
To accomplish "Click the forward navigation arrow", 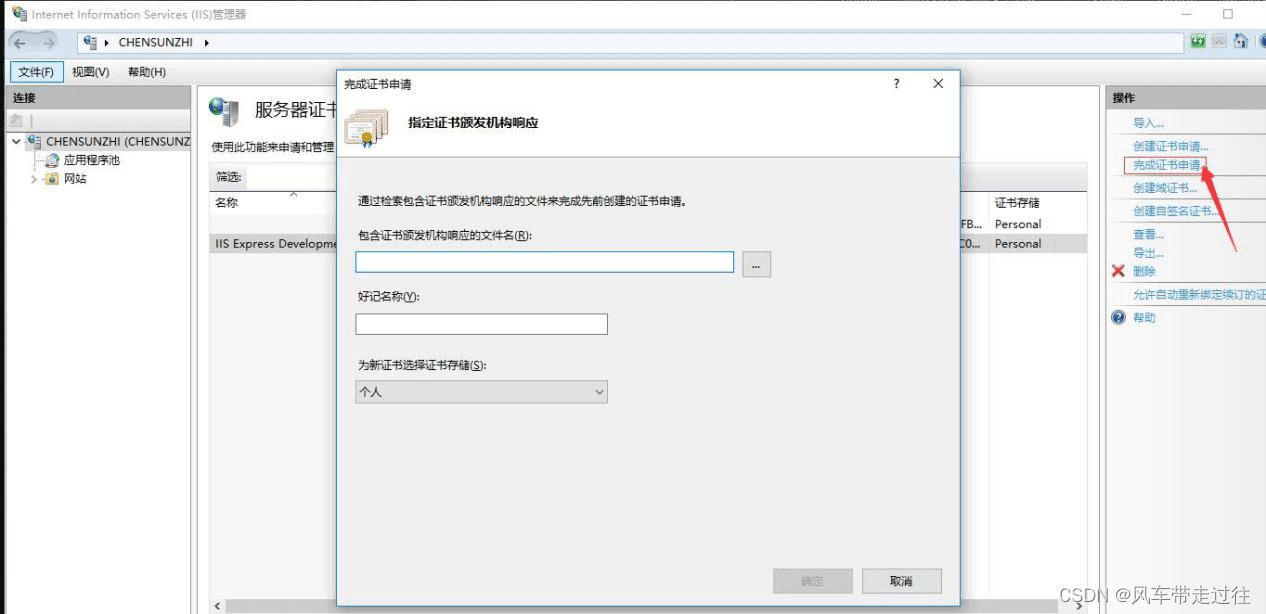I will pyautogui.click(x=48, y=43).
